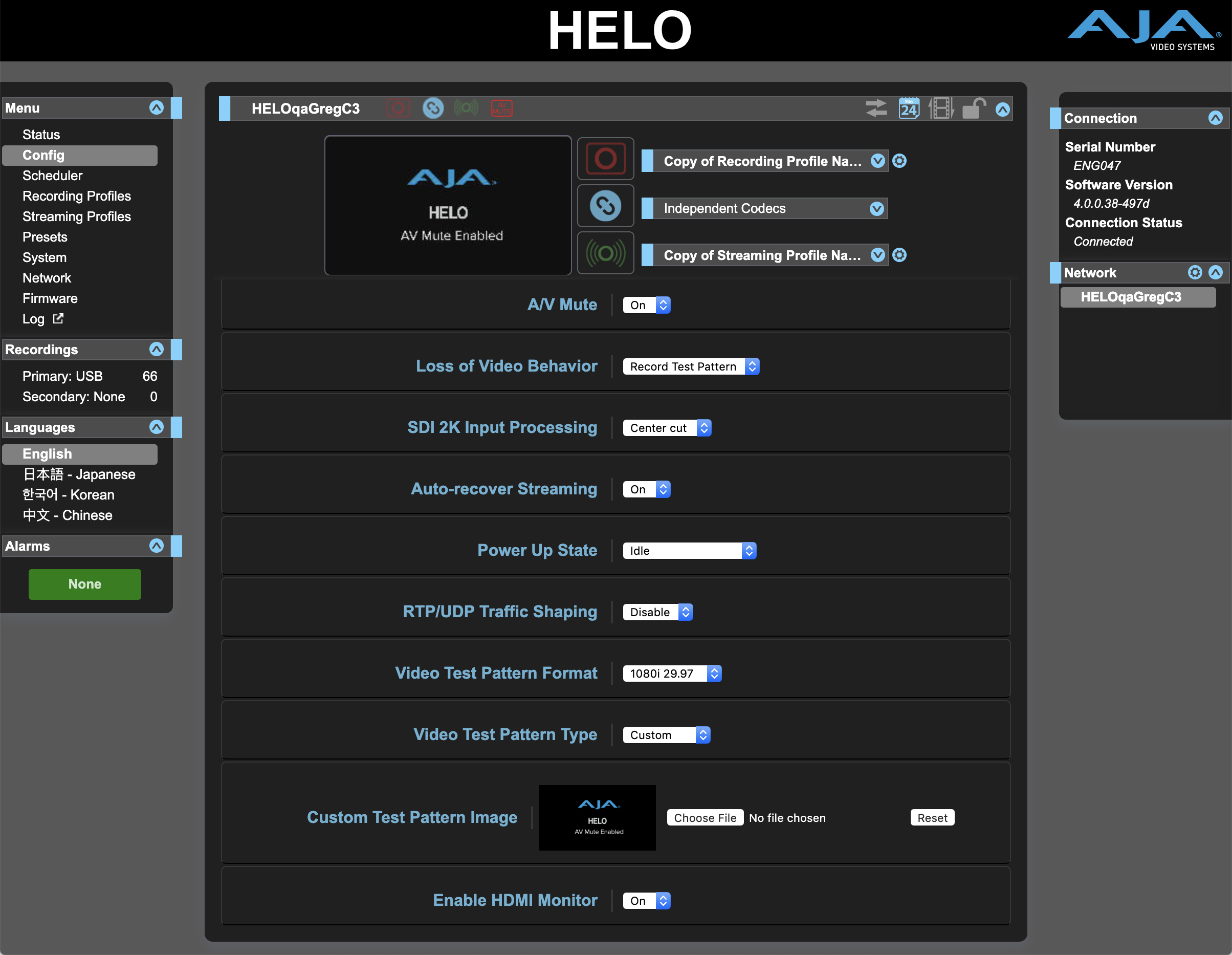
Task: Open streaming profile settings gear
Action: 900,255
